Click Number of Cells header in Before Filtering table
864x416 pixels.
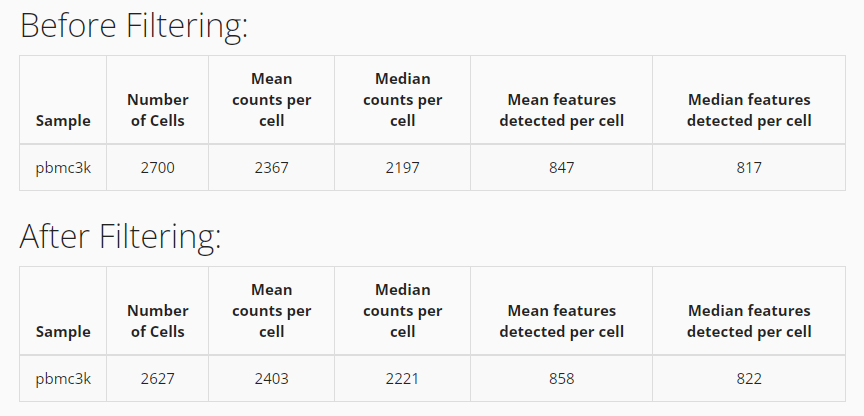[x=158, y=110]
